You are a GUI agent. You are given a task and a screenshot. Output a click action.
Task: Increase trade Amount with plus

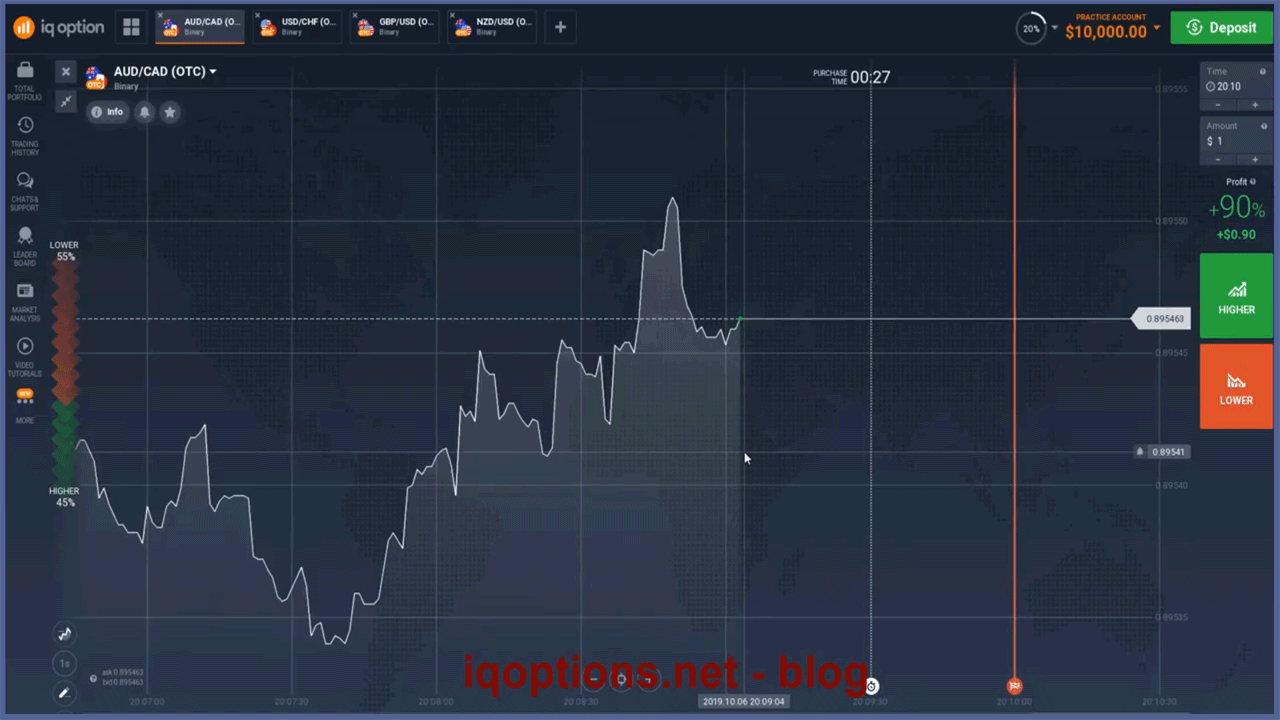(x=1255, y=160)
